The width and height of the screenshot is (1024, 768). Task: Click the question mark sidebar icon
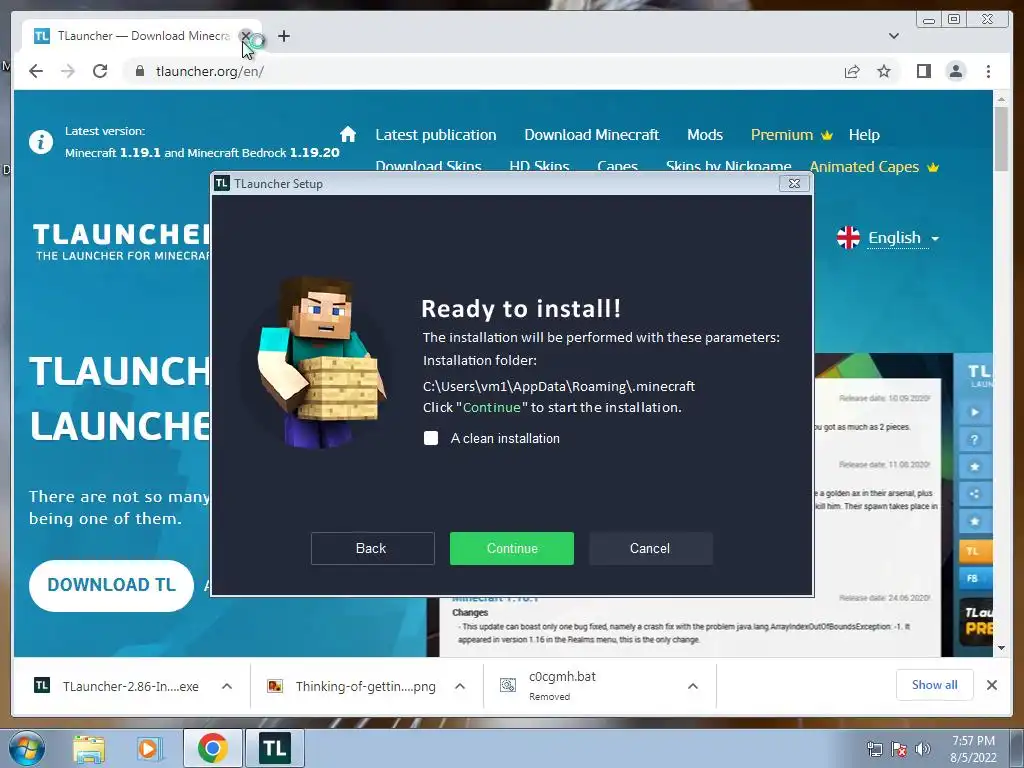(974, 440)
